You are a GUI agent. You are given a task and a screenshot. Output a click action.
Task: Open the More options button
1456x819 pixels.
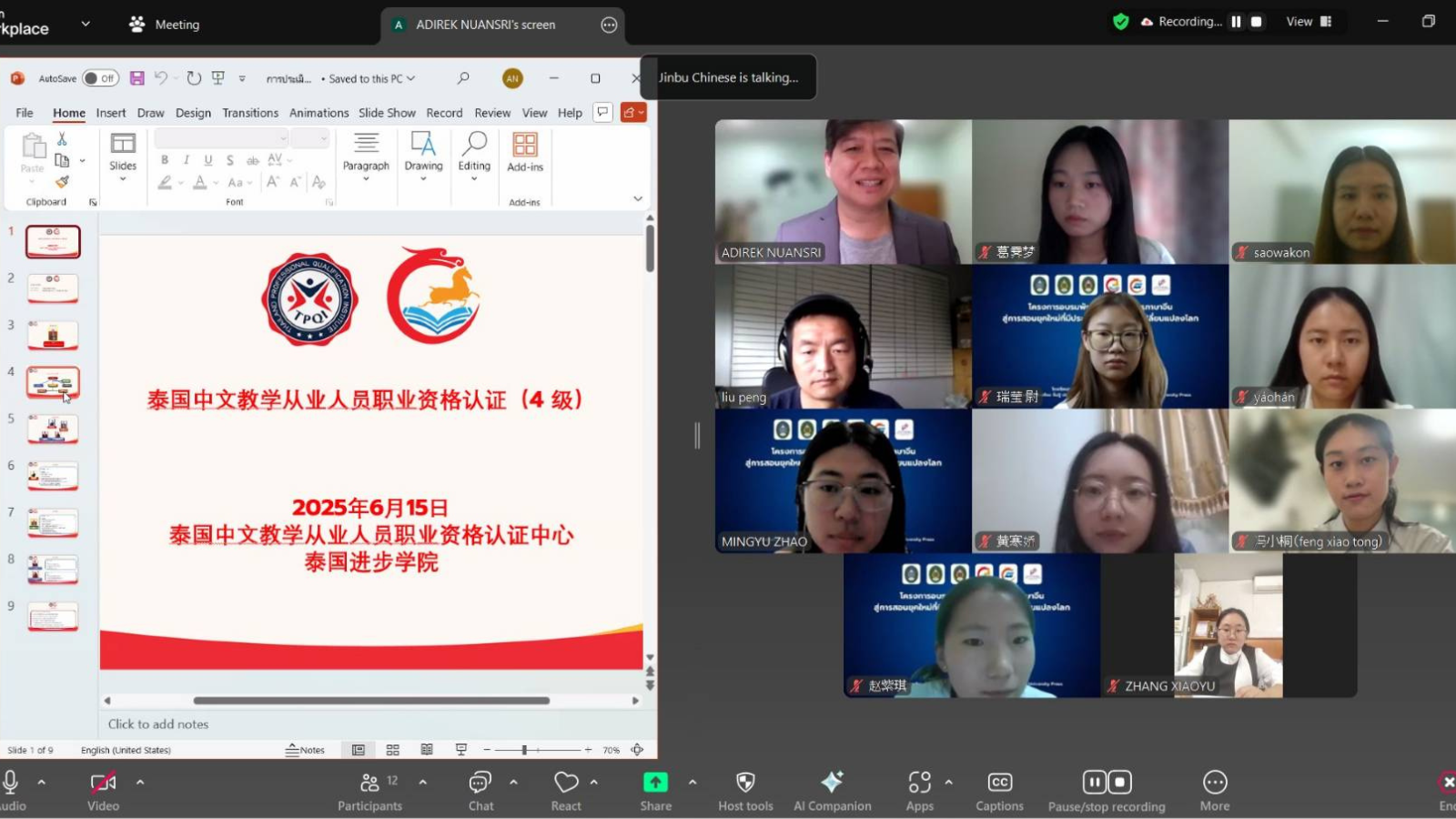tap(1215, 783)
